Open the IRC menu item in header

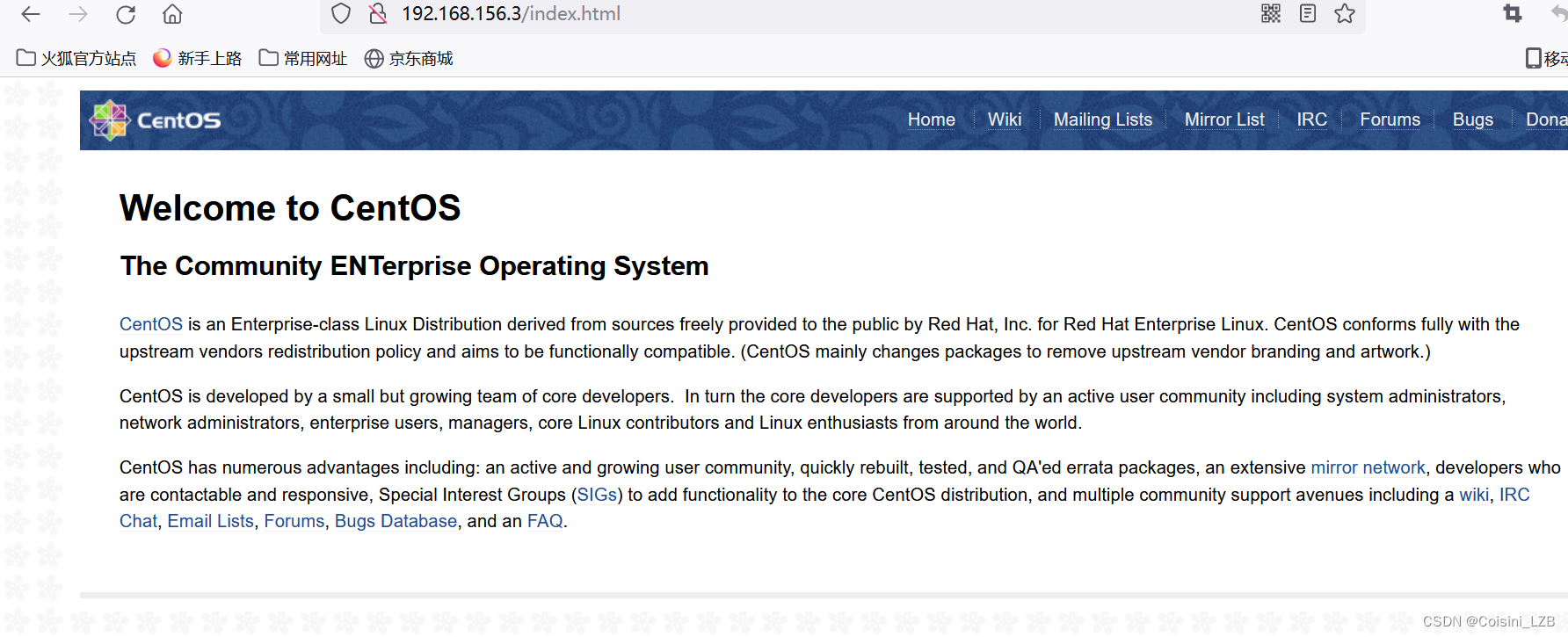click(x=1311, y=119)
